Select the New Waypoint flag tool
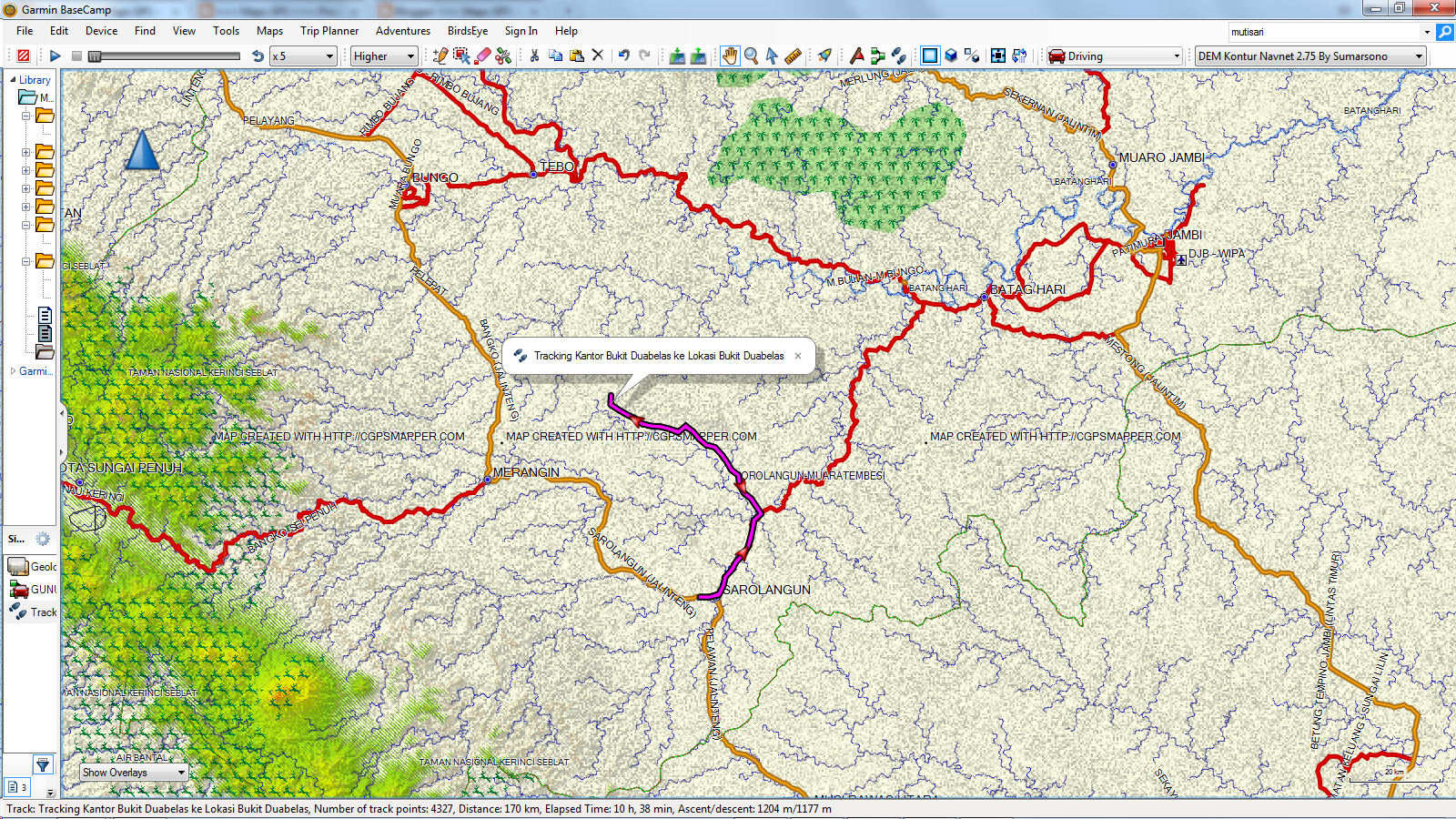This screenshot has width=1456, height=819. point(856,56)
